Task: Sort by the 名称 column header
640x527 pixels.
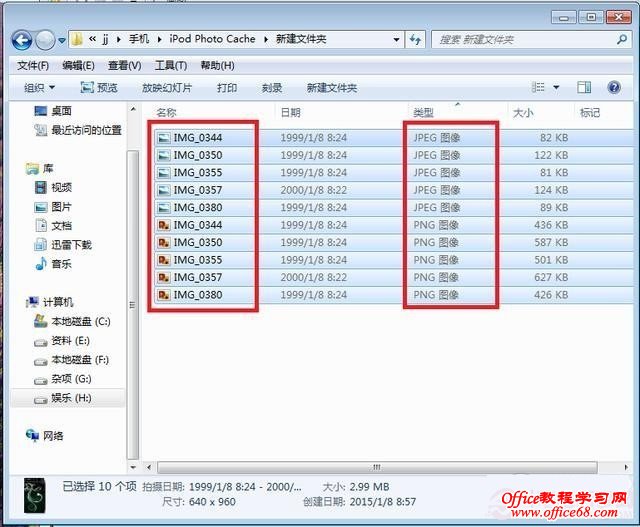Action: tap(167, 112)
